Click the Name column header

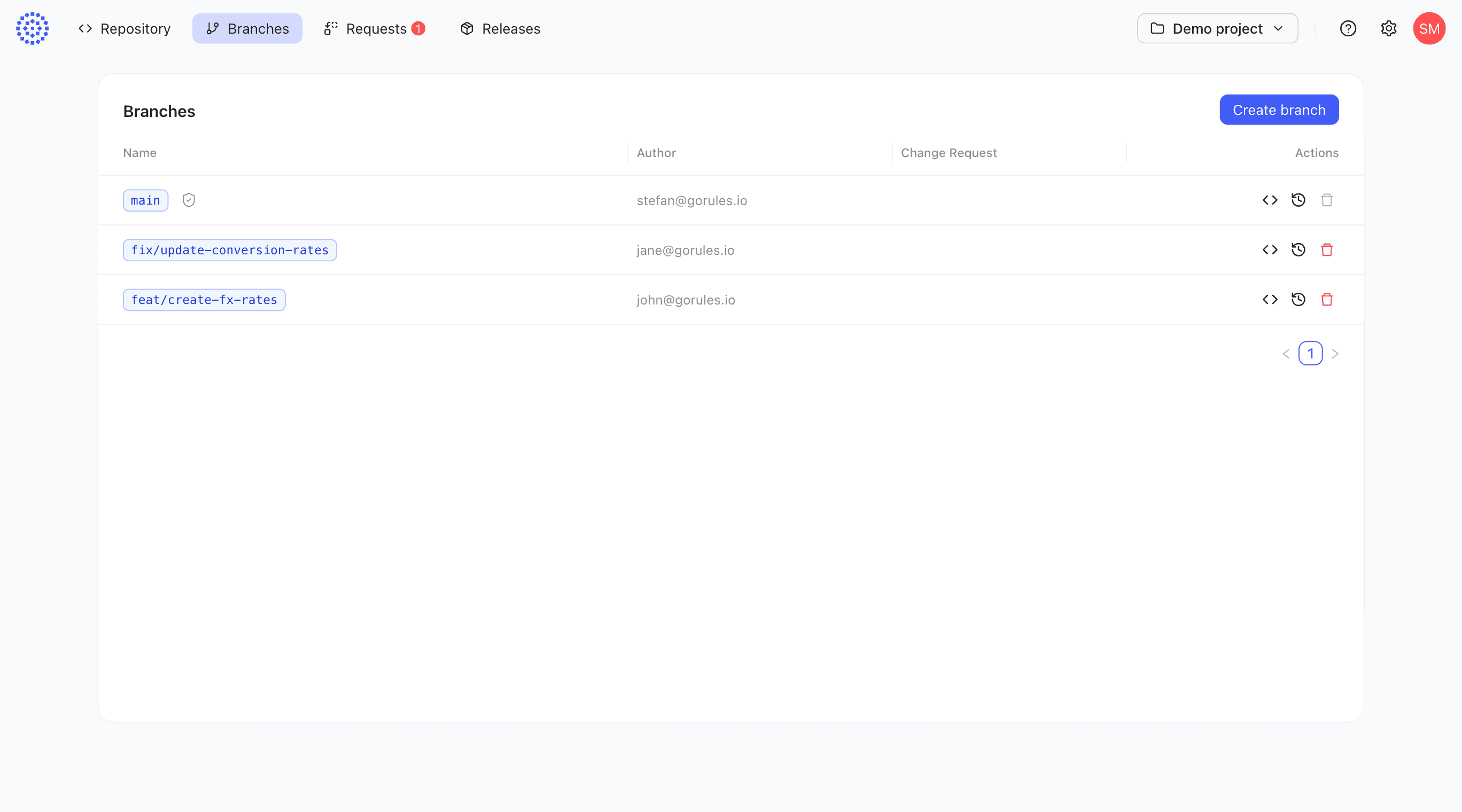pos(139,153)
